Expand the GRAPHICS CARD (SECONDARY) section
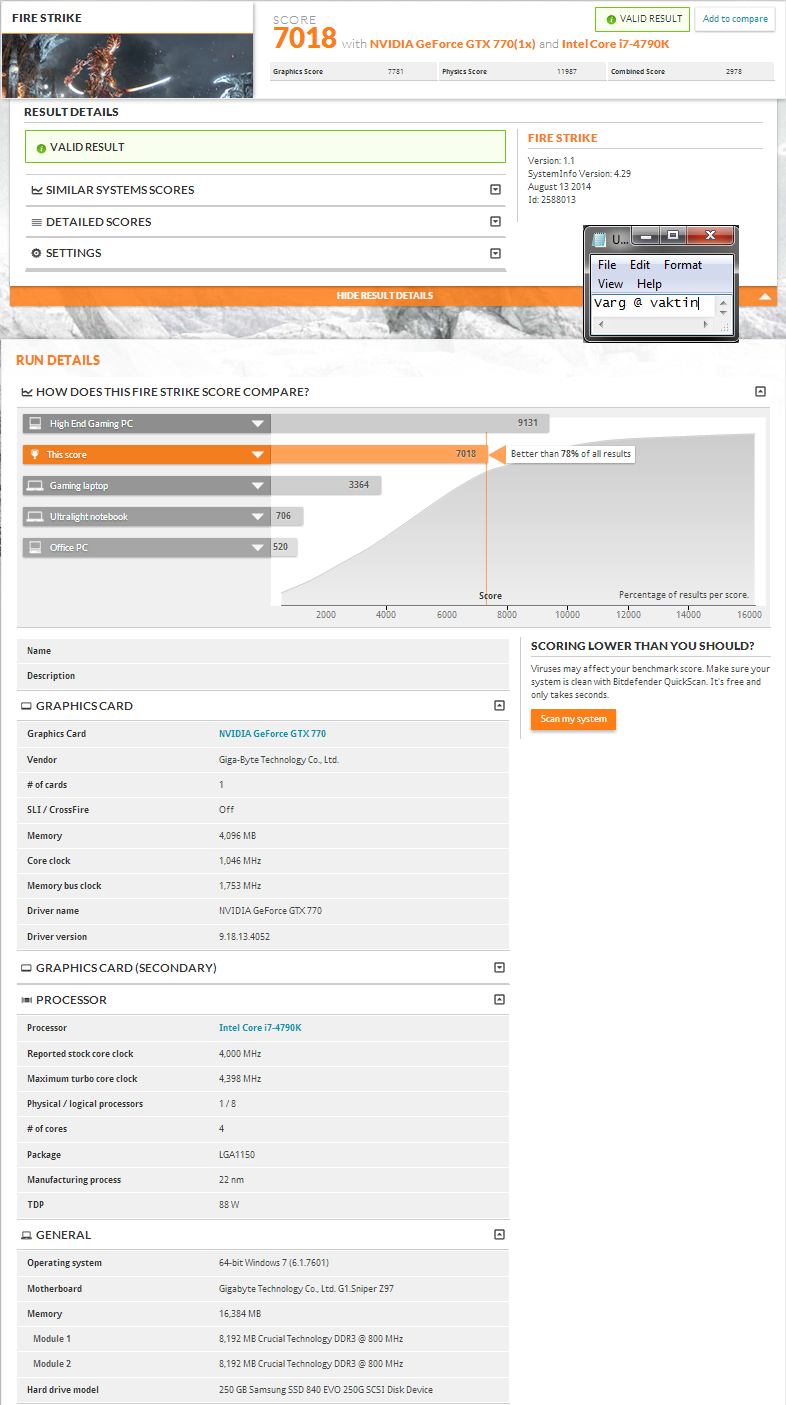Screen dimensions: 786x1405 pos(499,968)
